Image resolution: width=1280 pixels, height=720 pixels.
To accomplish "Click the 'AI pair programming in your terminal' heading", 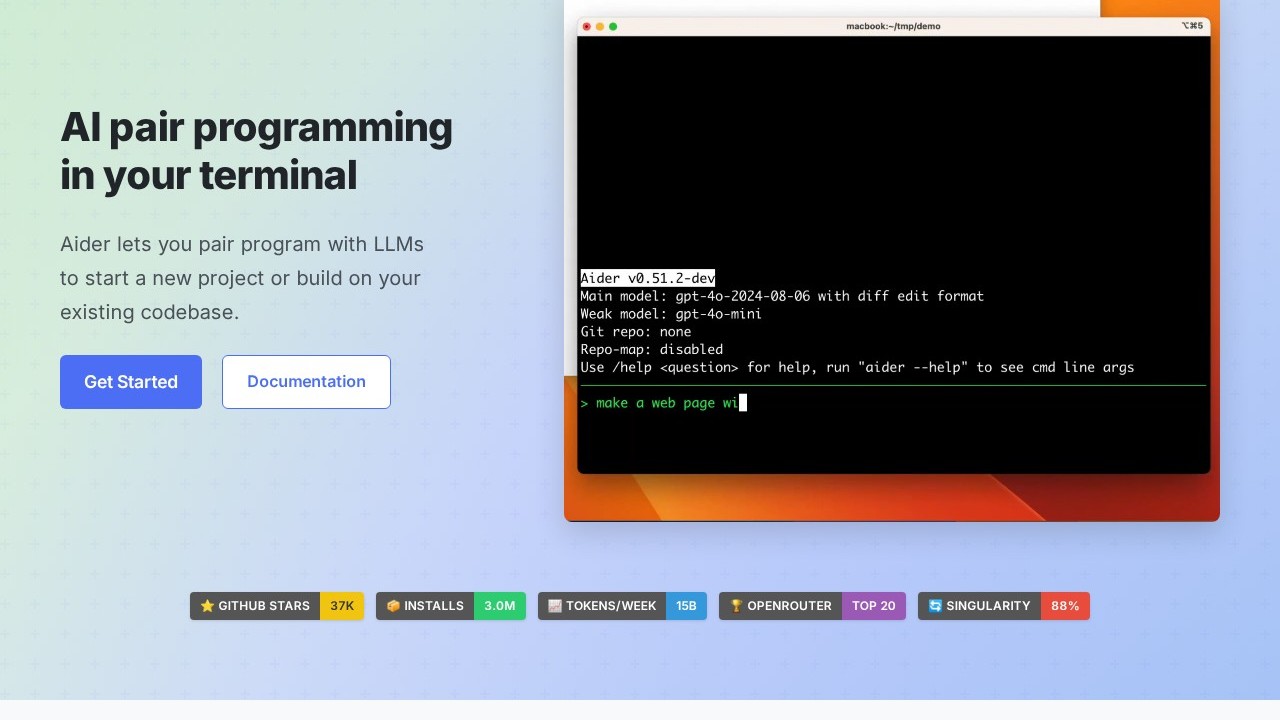I will [x=256, y=151].
